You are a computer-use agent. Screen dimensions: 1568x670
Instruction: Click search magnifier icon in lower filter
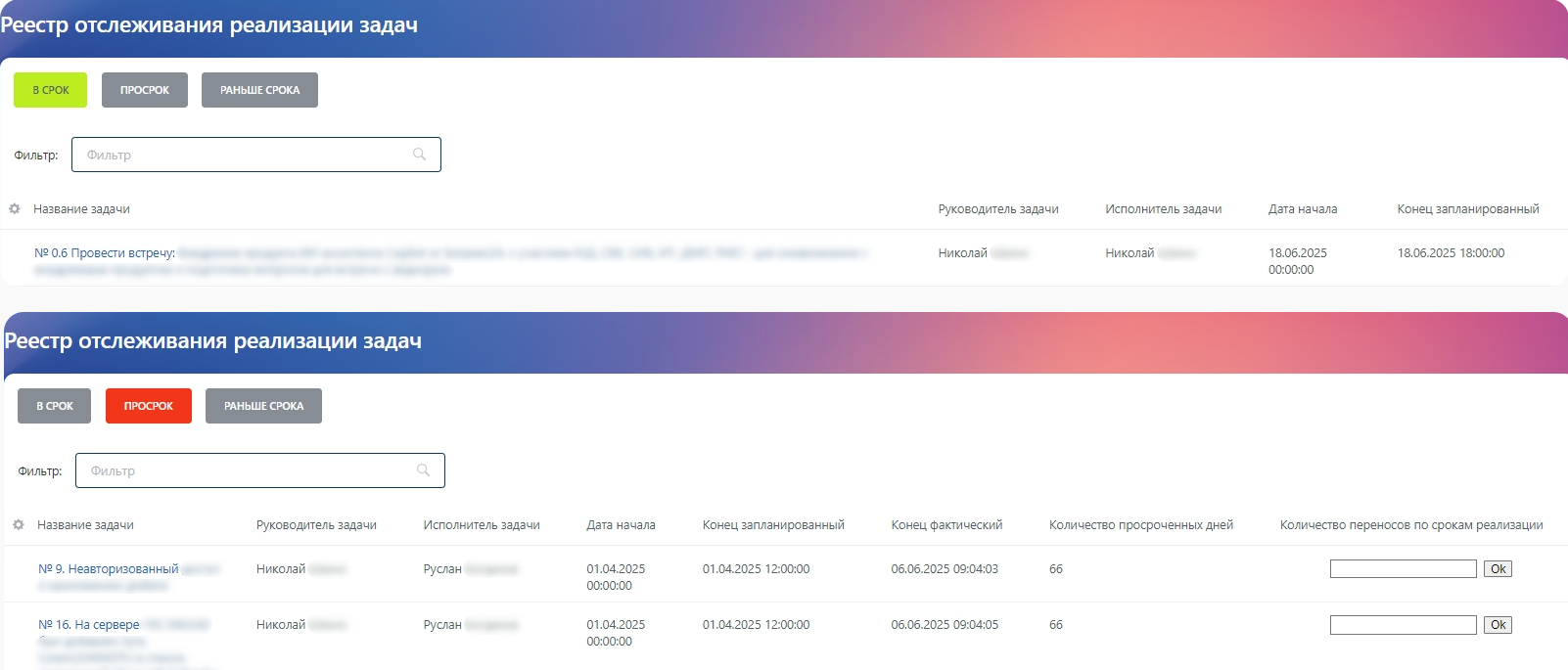(x=424, y=470)
